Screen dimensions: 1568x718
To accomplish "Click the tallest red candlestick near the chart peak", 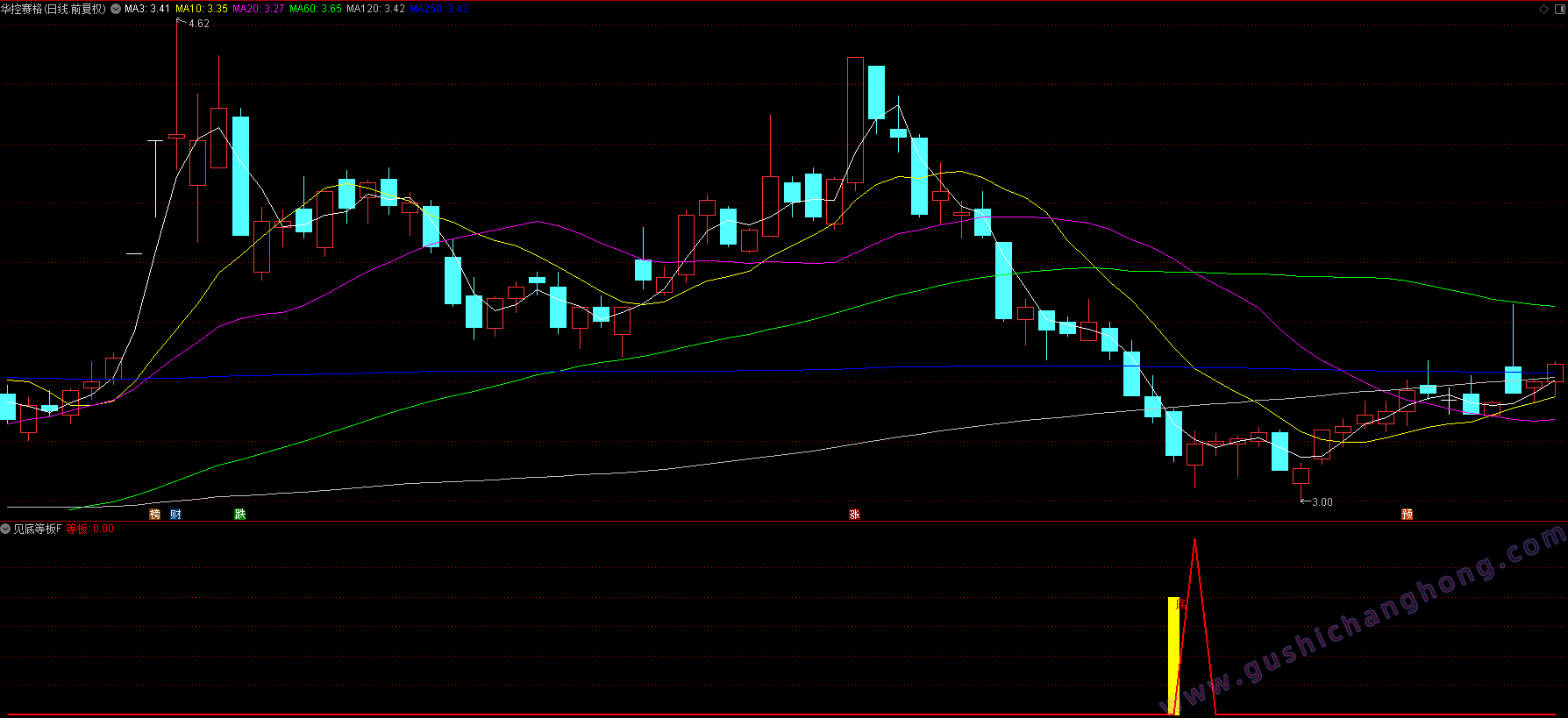I will click(855, 120).
